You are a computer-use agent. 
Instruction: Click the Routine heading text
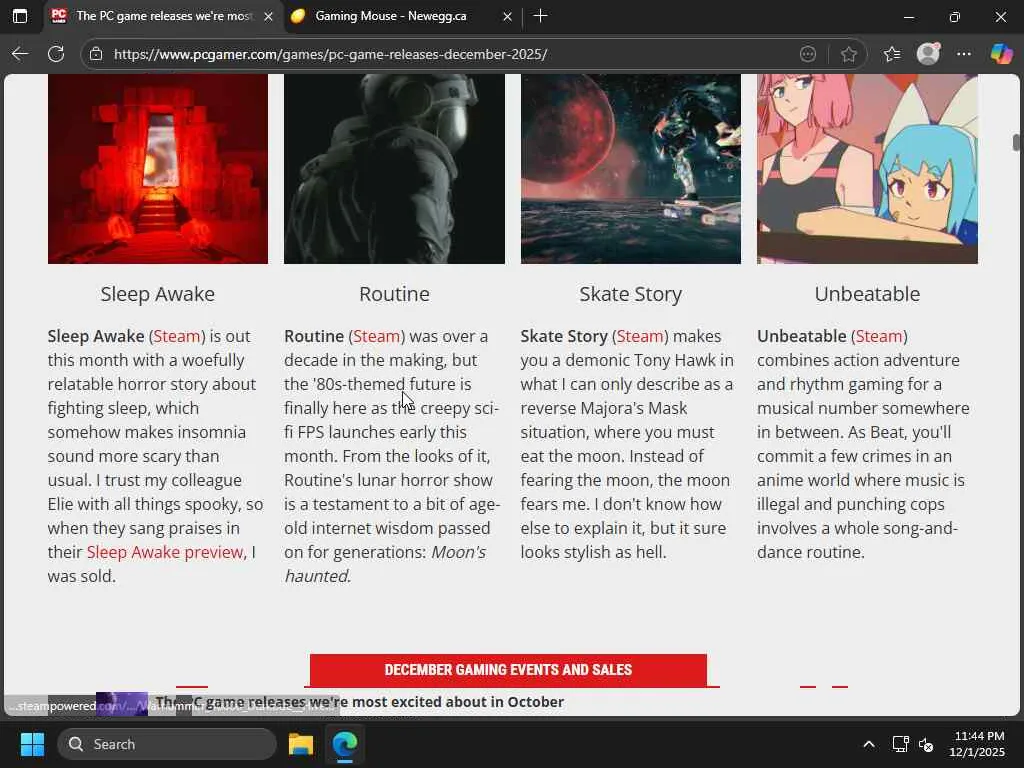394,295
